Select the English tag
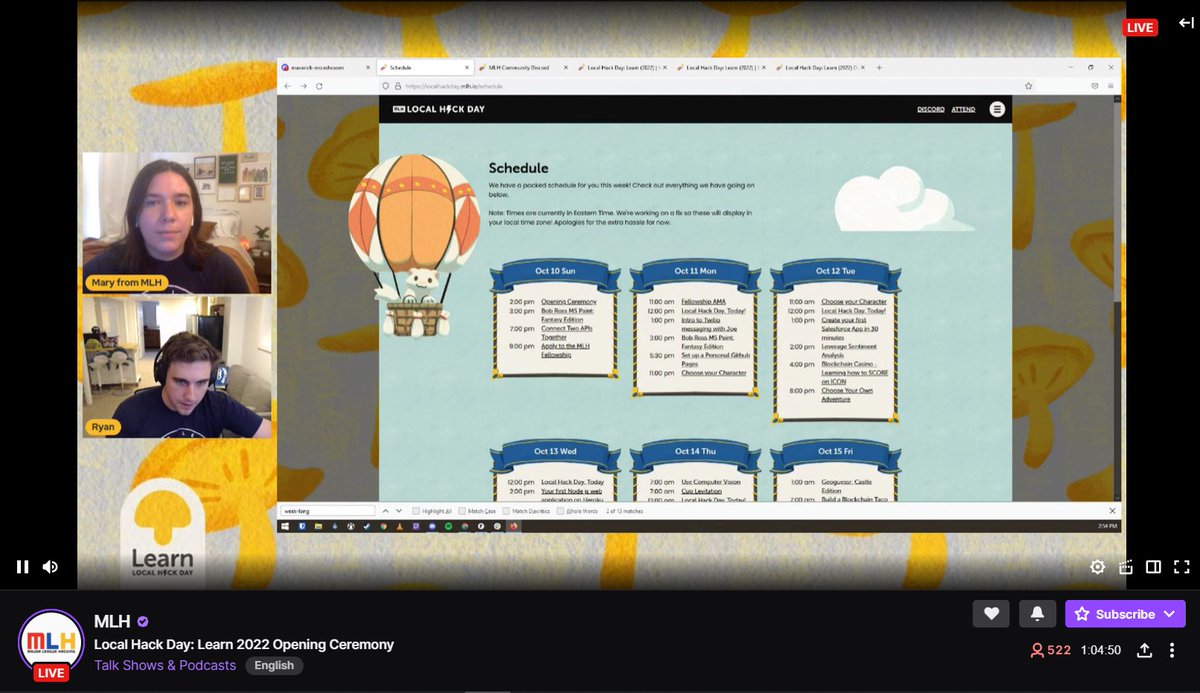This screenshot has width=1200, height=693. point(274,665)
